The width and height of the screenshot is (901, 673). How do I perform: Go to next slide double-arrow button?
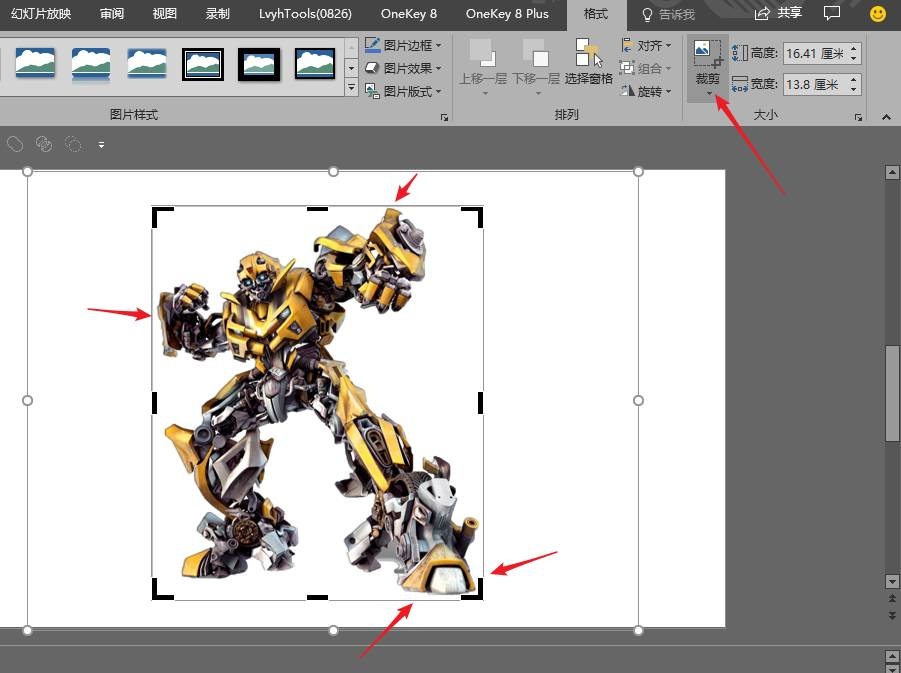(x=892, y=616)
